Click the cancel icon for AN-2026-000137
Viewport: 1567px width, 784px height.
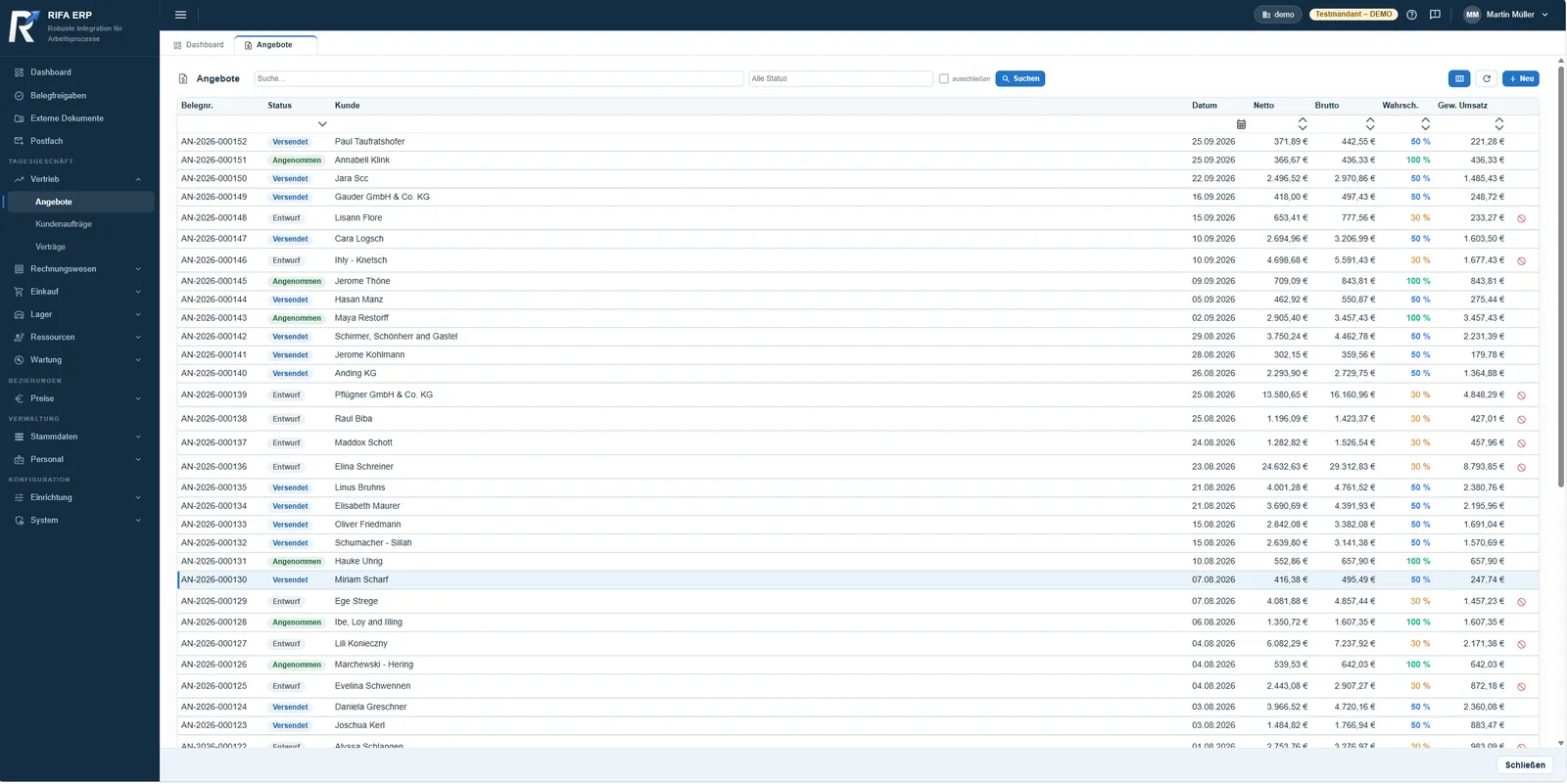click(x=1521, y=443)
